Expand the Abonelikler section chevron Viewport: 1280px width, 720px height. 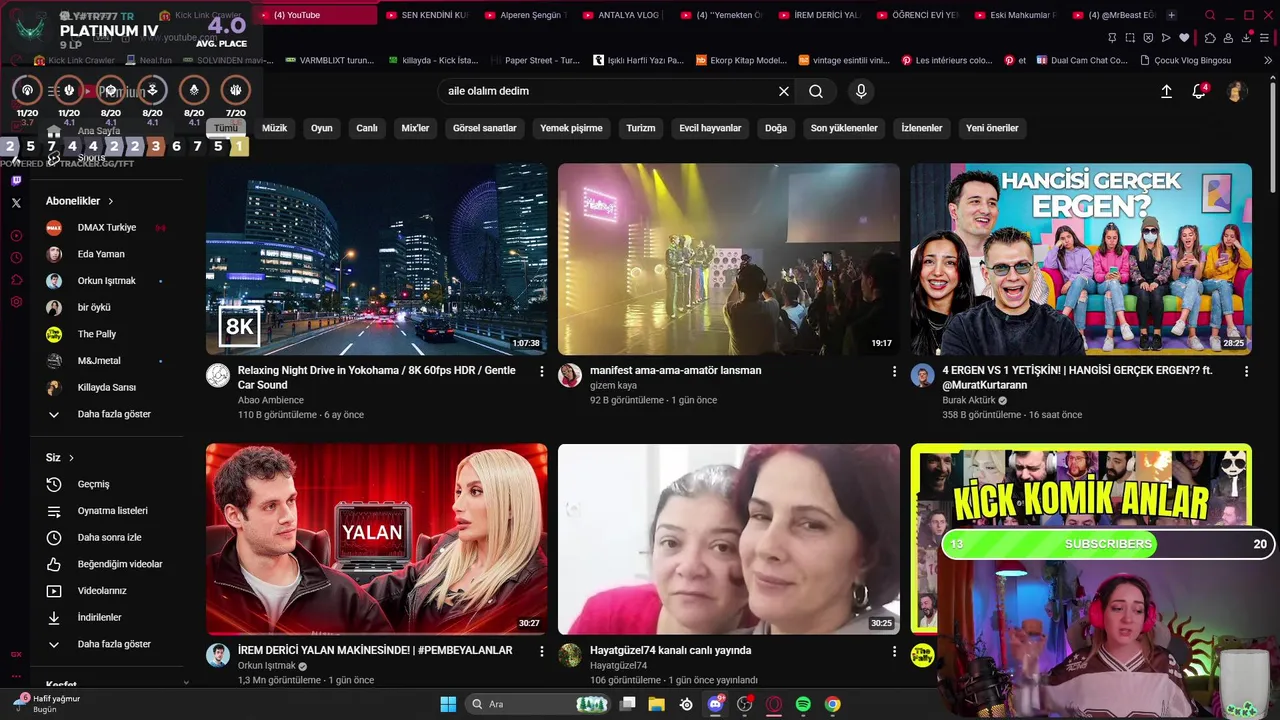click(111, 201)
